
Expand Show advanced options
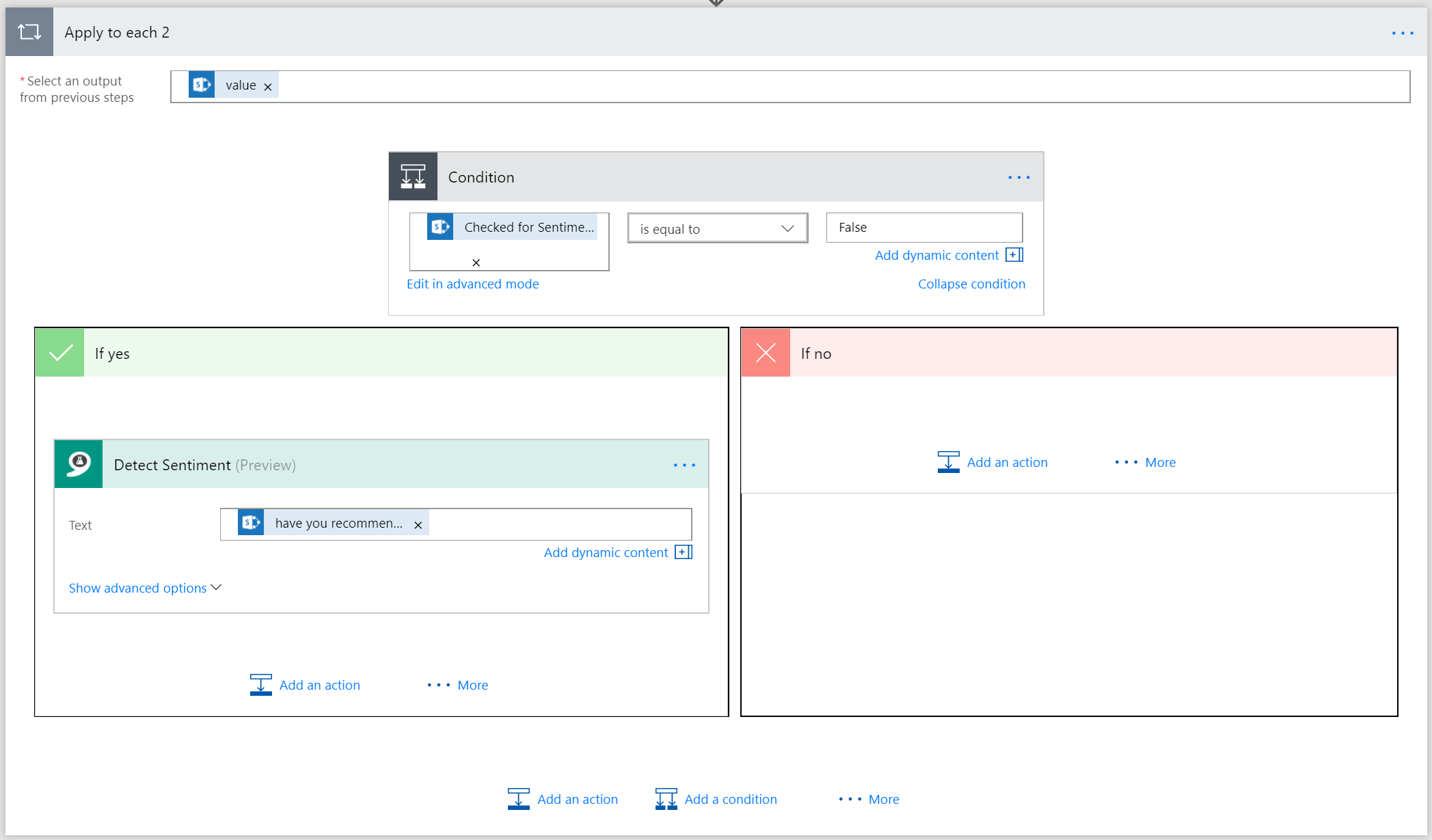pyautogui.click(x=145, y=588)
